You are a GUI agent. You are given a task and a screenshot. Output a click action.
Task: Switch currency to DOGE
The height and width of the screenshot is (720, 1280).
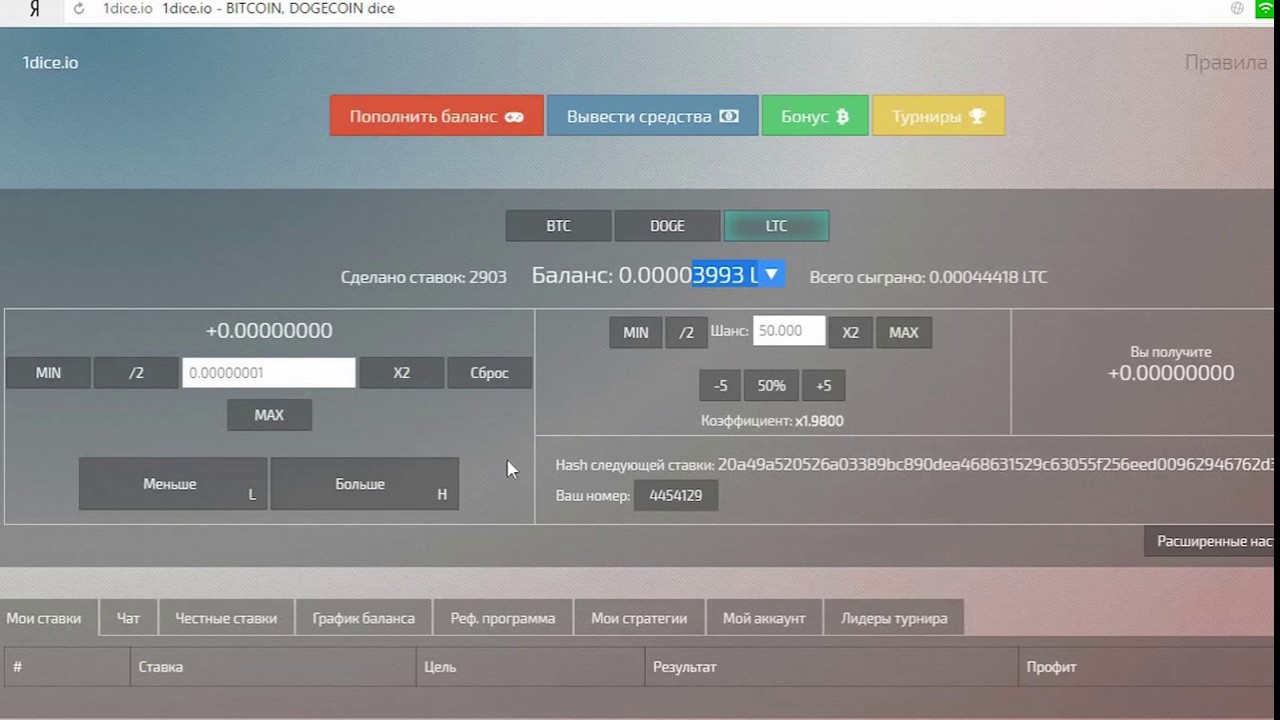[x=667, y=226]
